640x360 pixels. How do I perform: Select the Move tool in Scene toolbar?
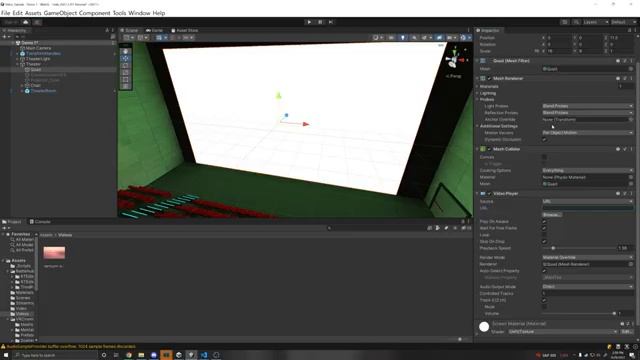(125, 58)
